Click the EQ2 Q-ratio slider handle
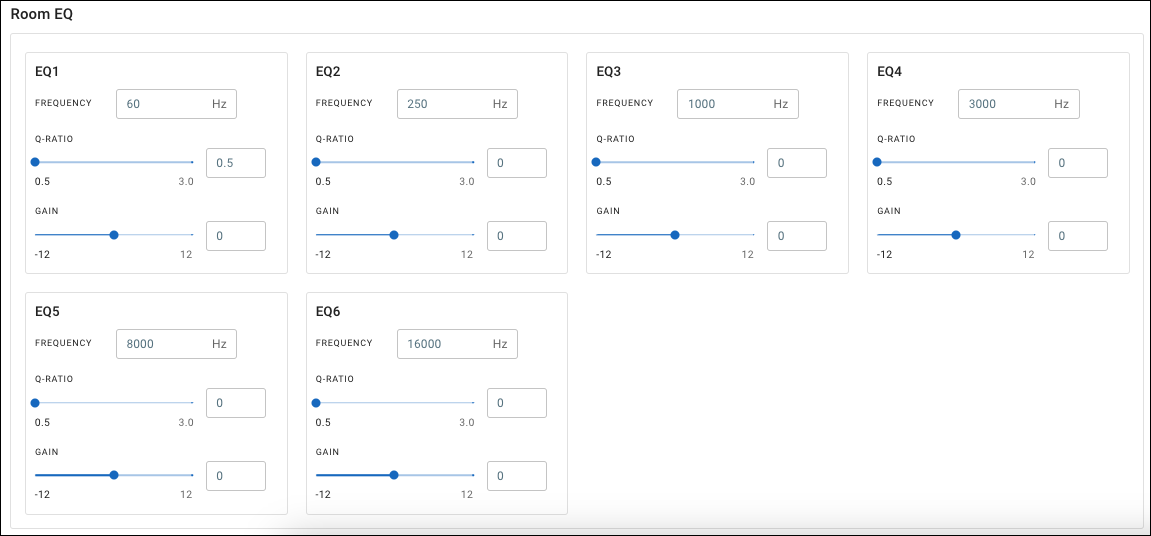The height and width of the screenshot is (536, 1151). point(316,162)
